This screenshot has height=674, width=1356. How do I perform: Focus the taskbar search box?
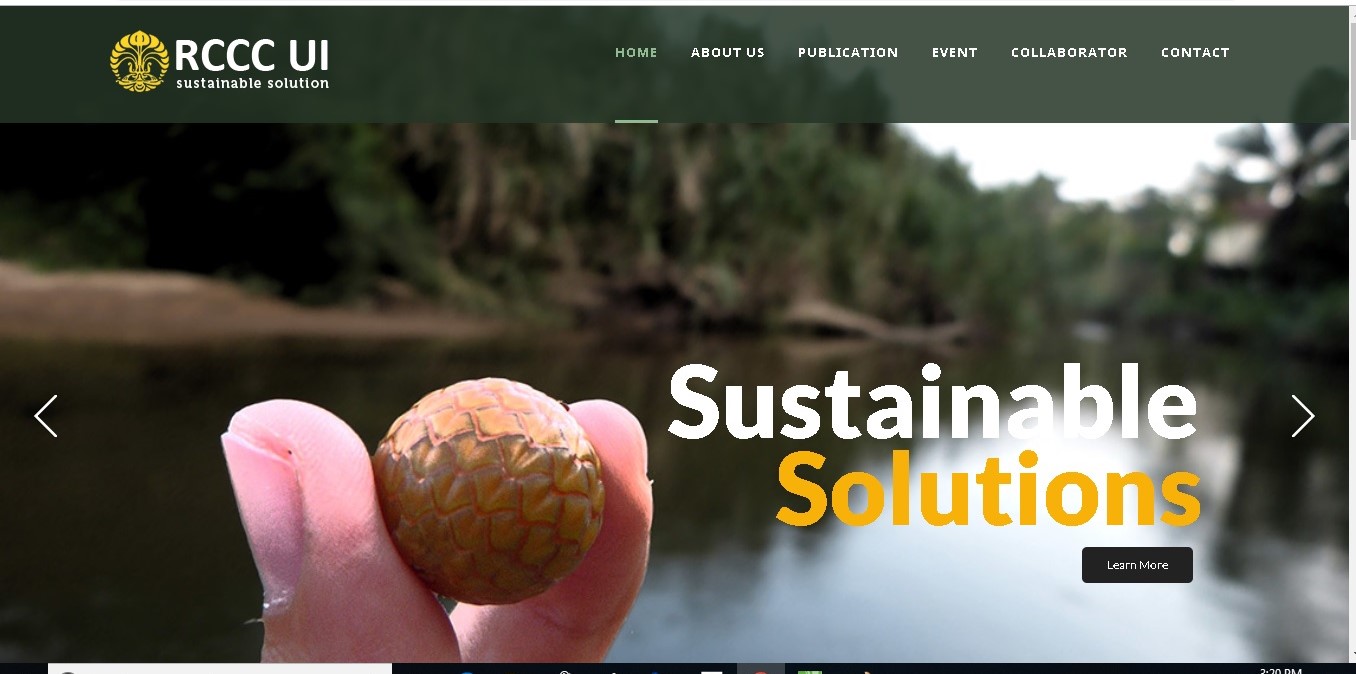[220, 668]
